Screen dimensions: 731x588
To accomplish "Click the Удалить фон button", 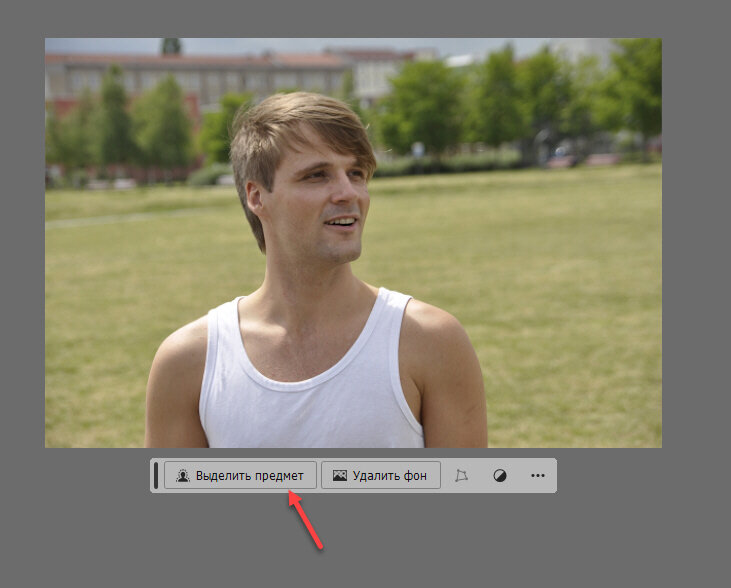I will click(380, 475).
